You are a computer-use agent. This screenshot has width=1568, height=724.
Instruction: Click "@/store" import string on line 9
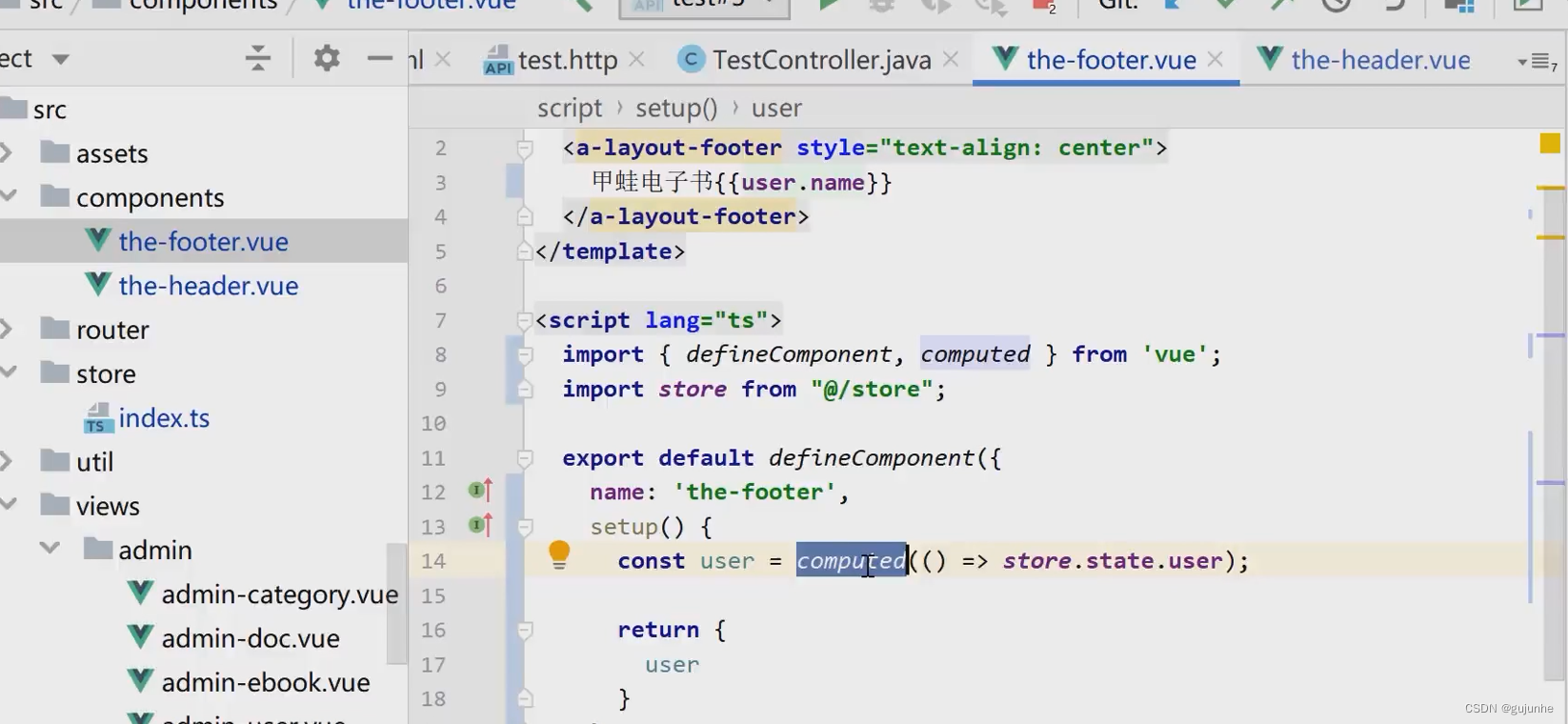click(x=872, y=389)
